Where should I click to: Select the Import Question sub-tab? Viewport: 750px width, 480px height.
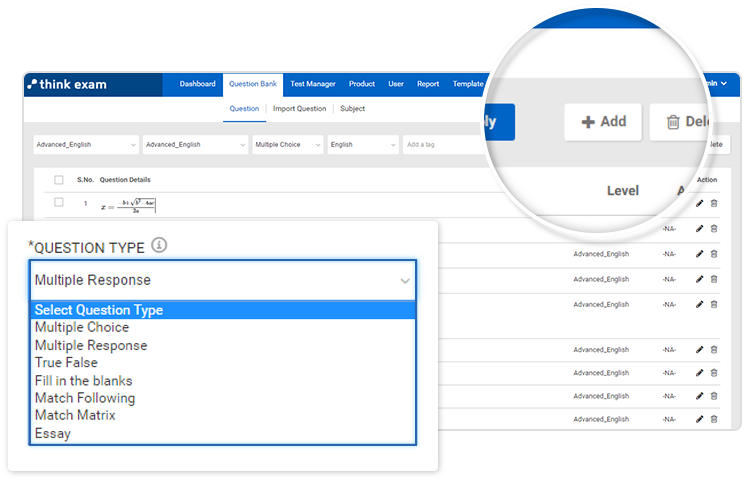coord(299,109)
